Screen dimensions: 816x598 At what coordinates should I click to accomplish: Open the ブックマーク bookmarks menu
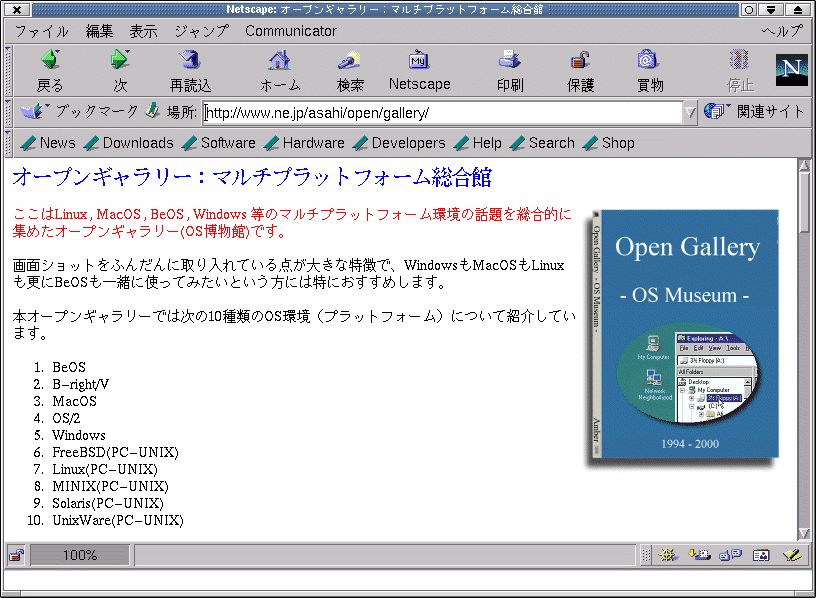(79, 111)
